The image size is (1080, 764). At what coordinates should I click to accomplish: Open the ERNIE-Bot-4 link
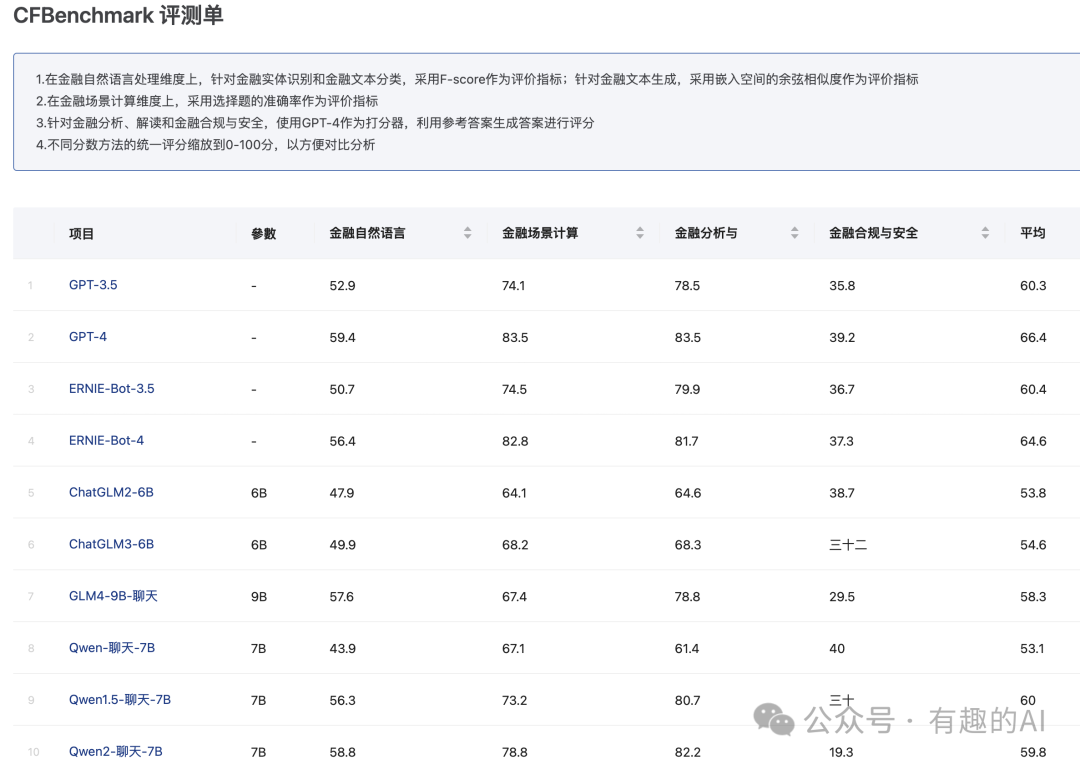(x=106, y=440)
